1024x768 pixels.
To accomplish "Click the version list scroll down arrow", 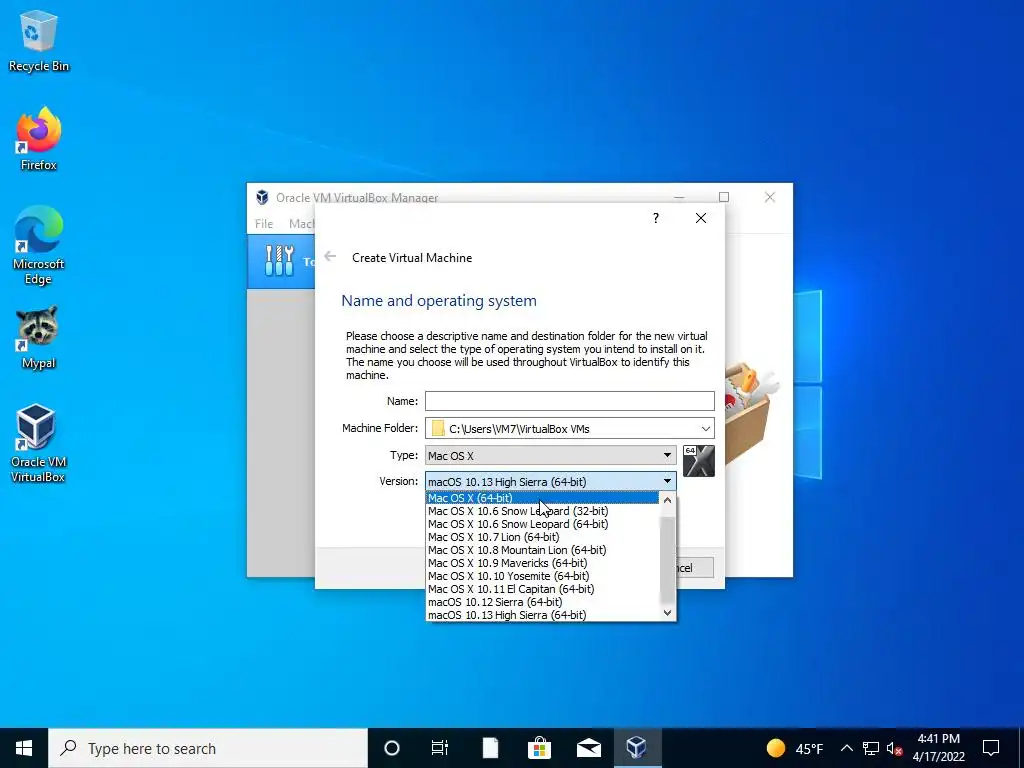I will point(667,613).
